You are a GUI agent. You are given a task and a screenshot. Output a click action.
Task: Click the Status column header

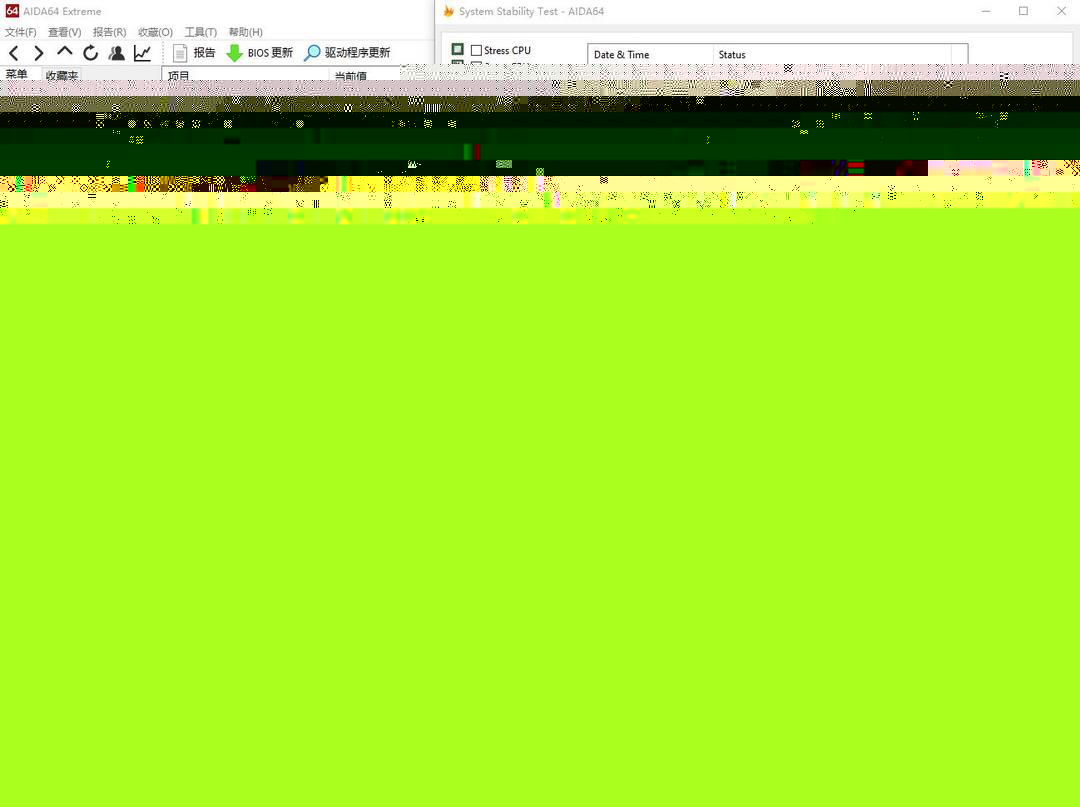tap(832, 54)
